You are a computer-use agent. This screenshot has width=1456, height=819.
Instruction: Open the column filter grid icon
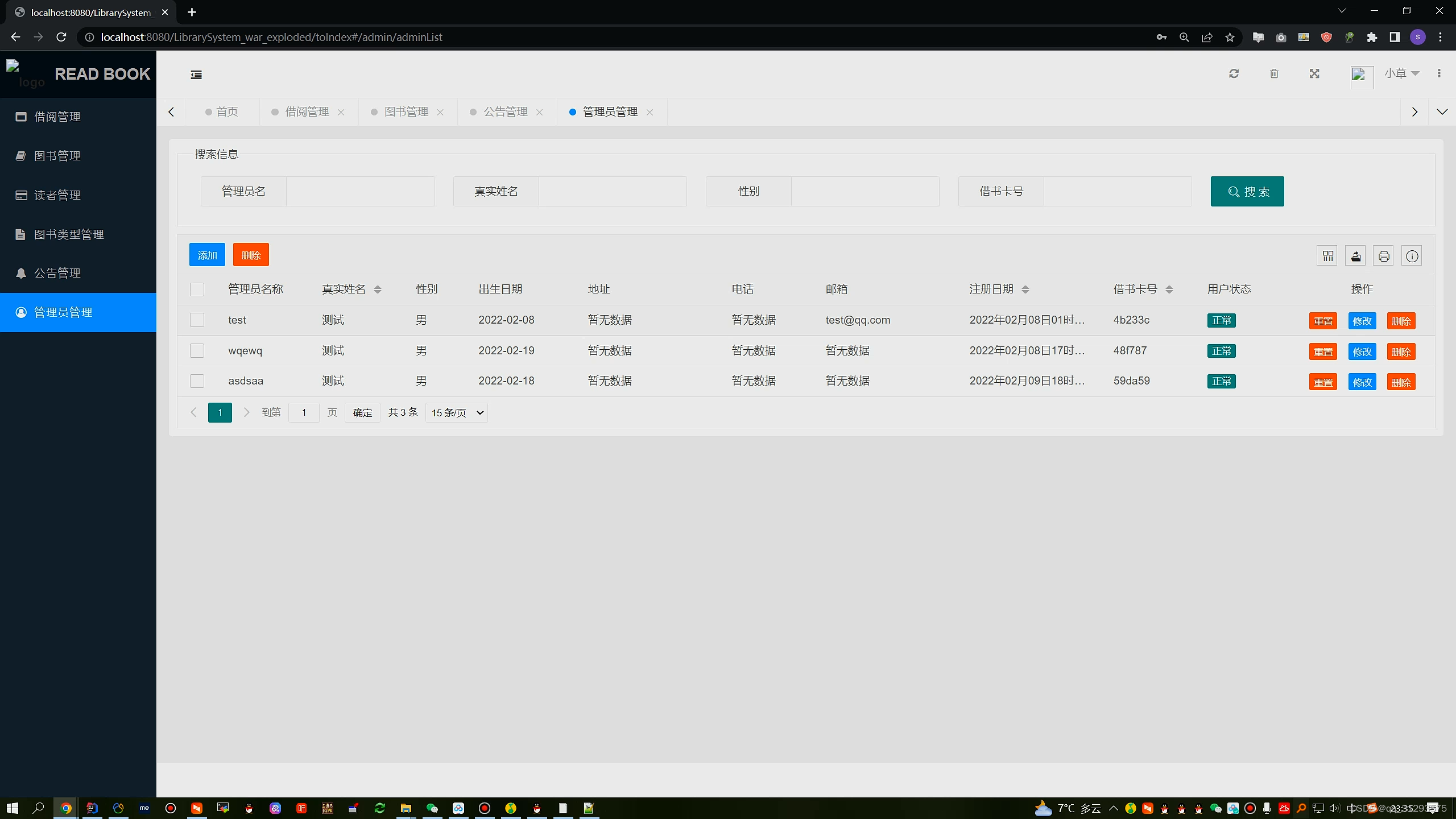tap(1327, 256)
